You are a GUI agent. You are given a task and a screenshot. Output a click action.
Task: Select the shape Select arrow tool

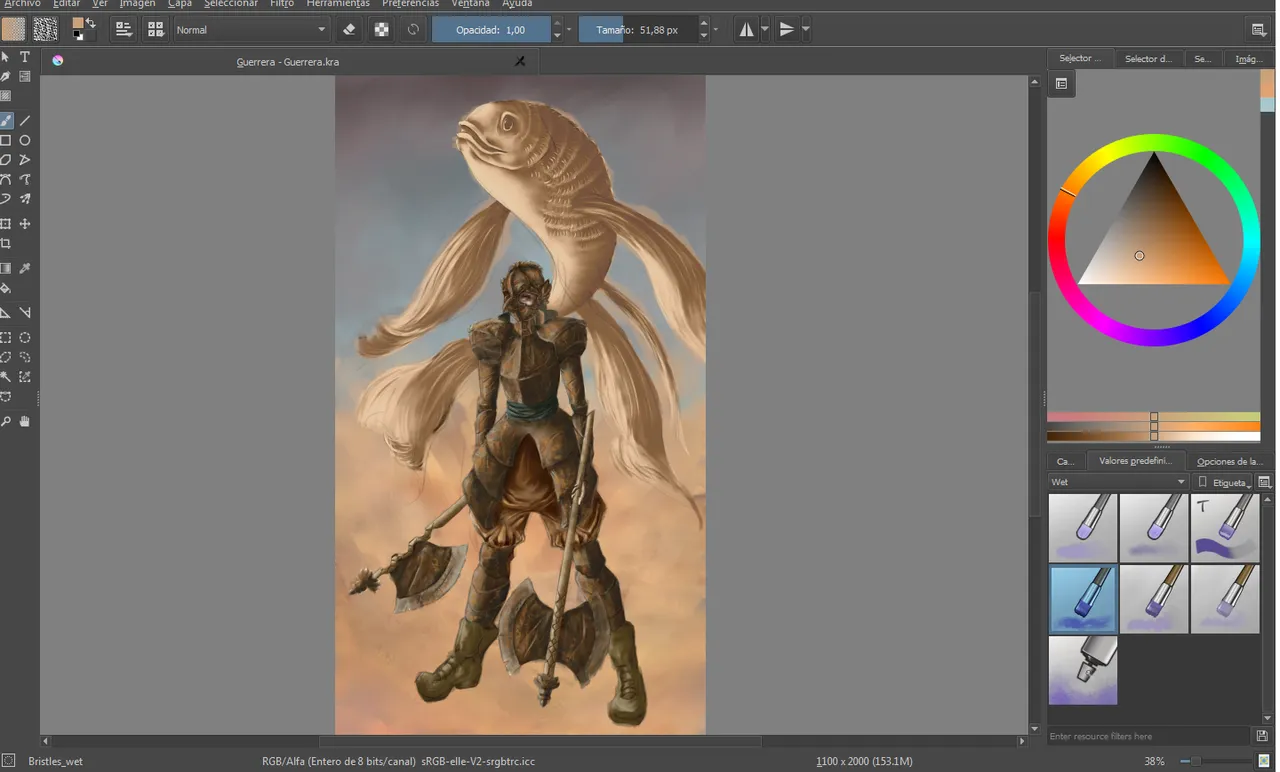click(x=6, y=57)
